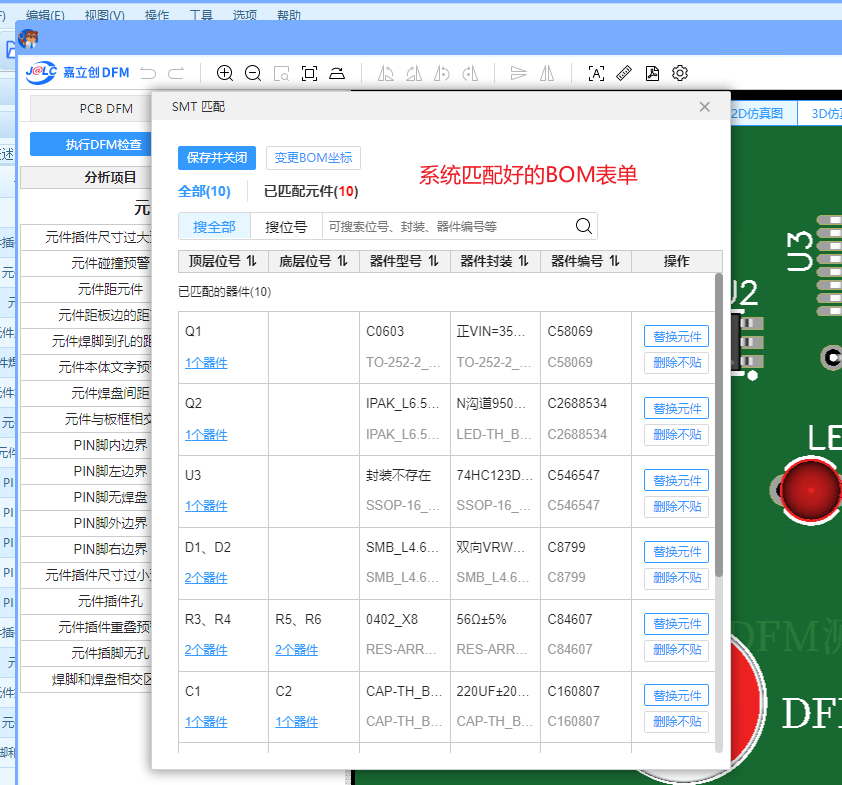Switch to the 全部(10) tab

204,191
